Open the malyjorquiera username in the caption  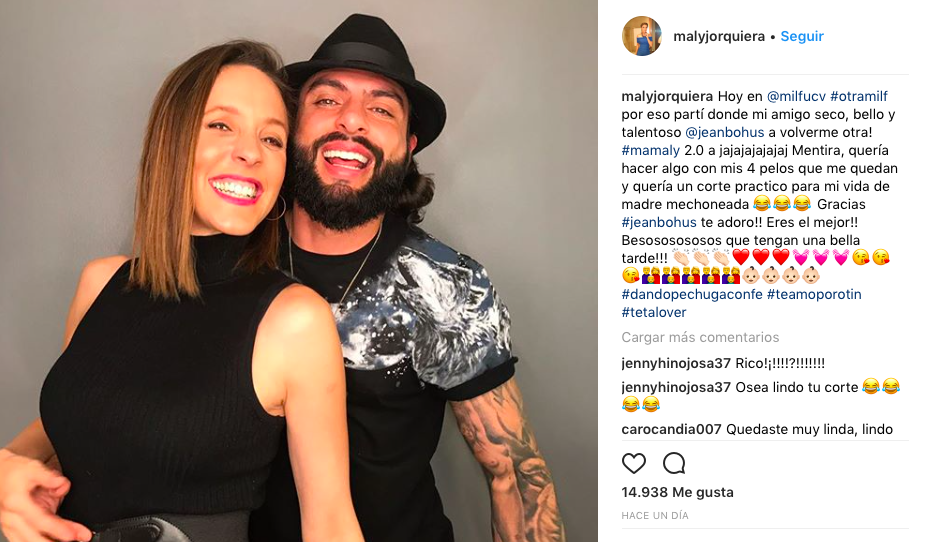(x=668, y=96)
